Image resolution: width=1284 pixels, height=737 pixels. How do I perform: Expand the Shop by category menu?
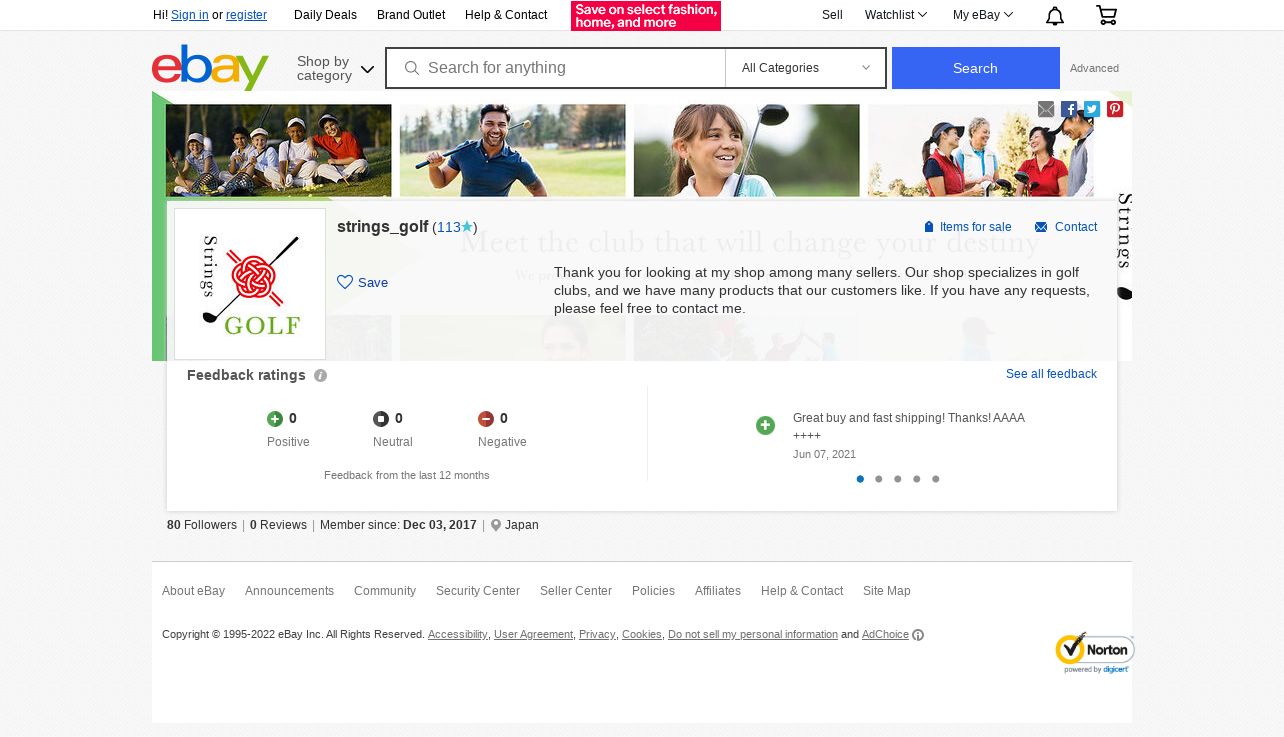tap(335, 68)
